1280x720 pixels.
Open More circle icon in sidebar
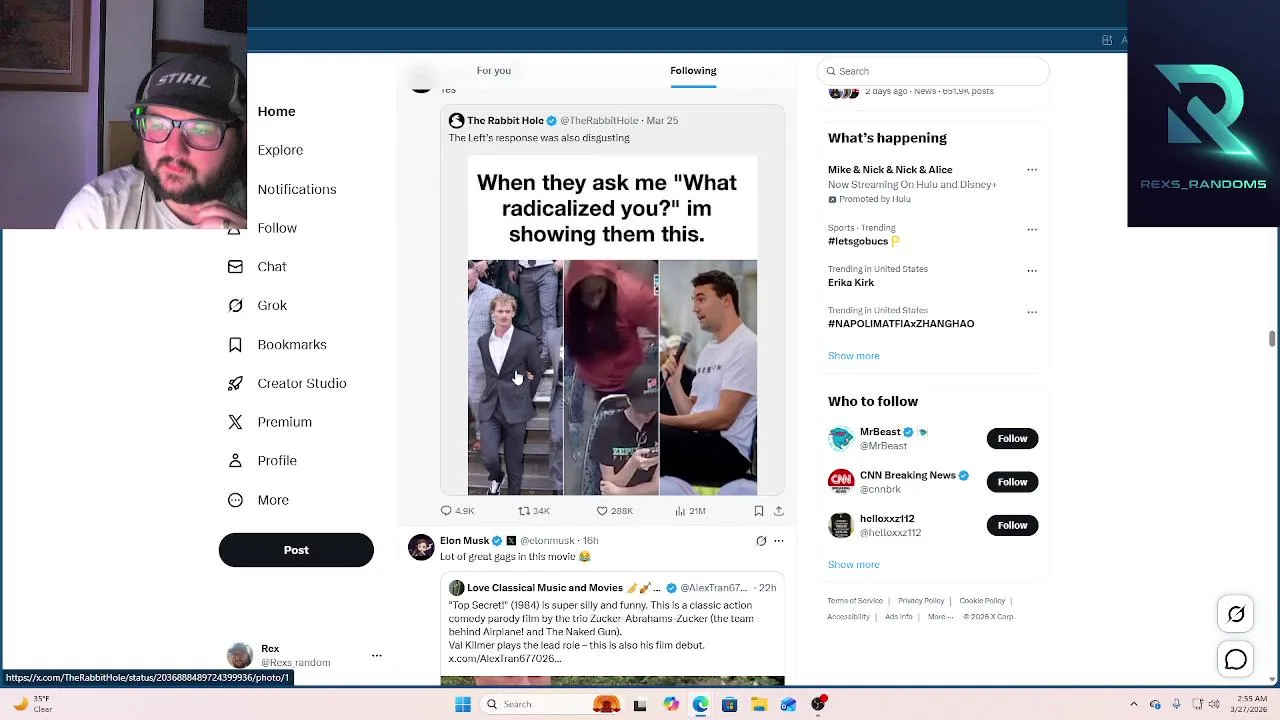coord(235,500)
